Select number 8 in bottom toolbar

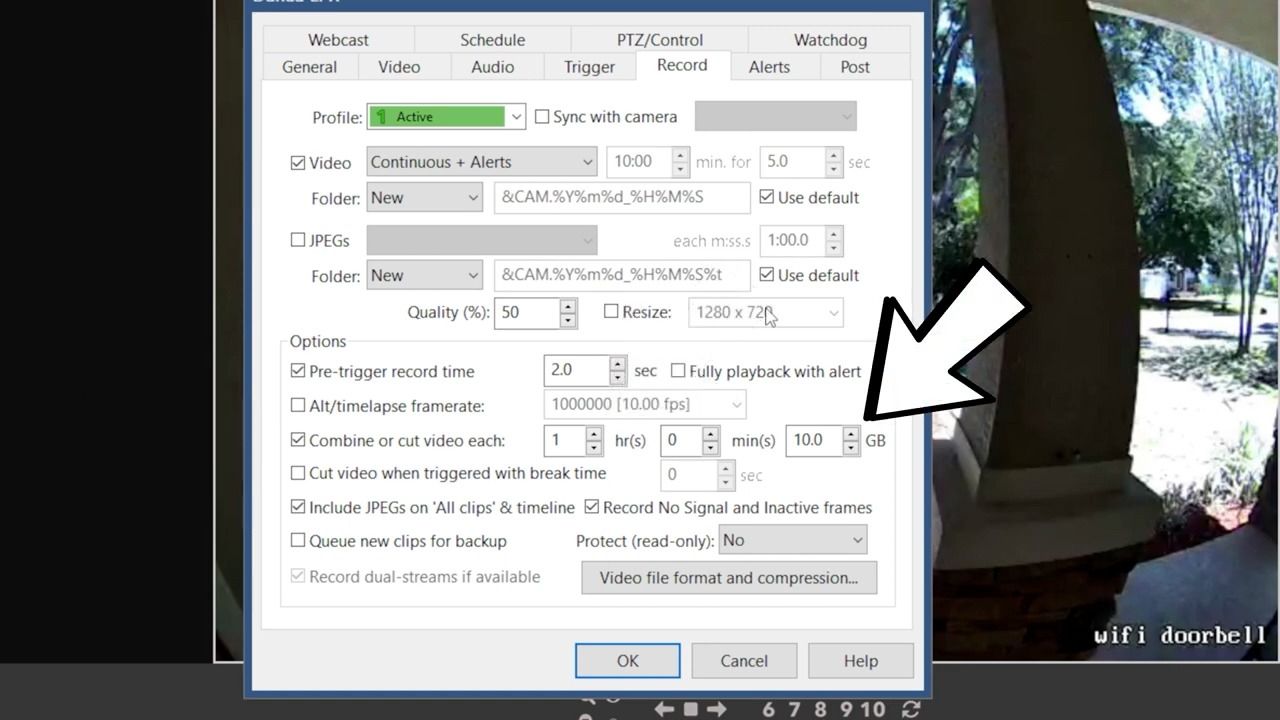[820, 709]
